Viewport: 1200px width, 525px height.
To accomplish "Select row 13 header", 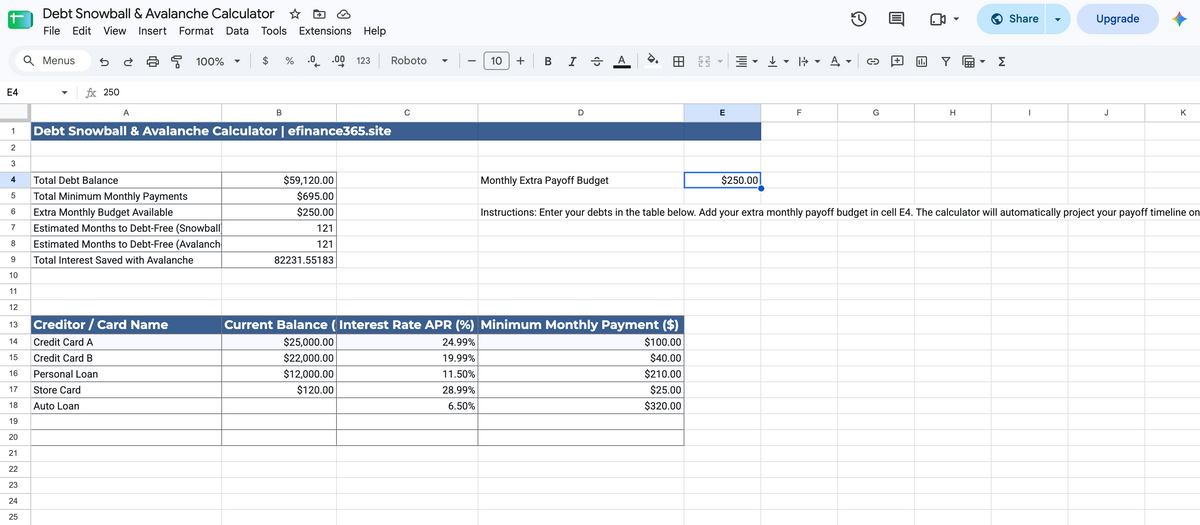I will click(x=12, y=325).
